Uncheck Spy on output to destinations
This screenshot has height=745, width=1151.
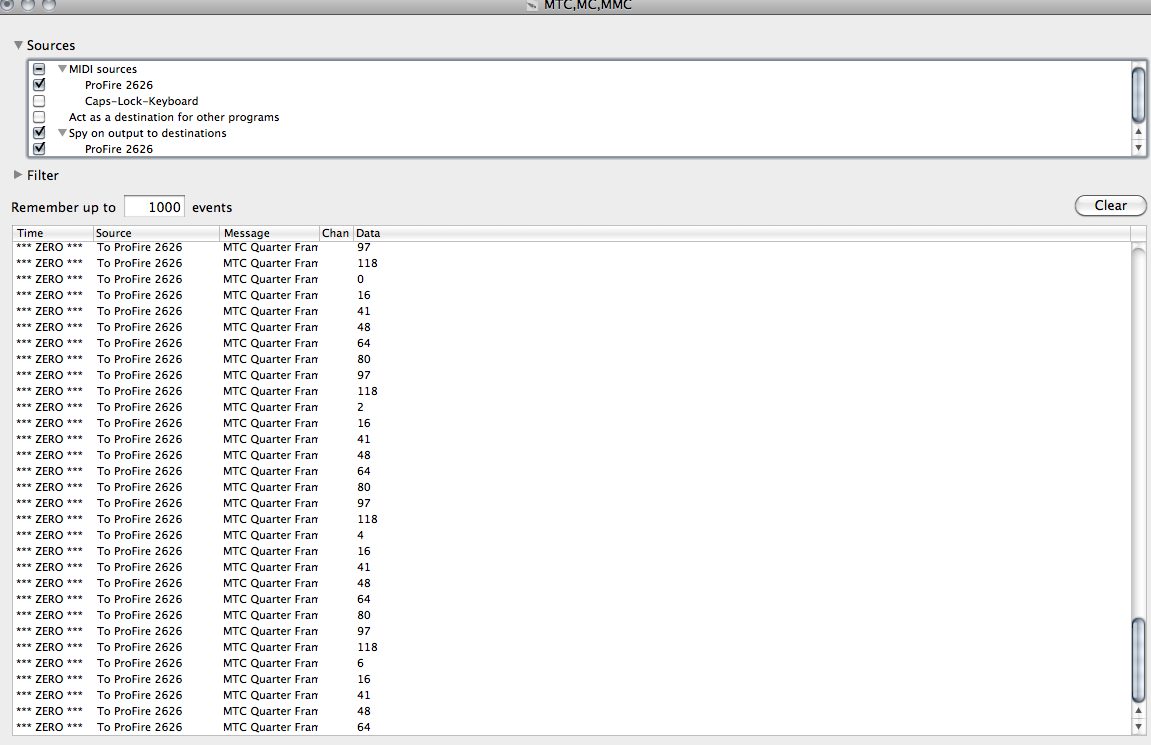tap(40, 133)
